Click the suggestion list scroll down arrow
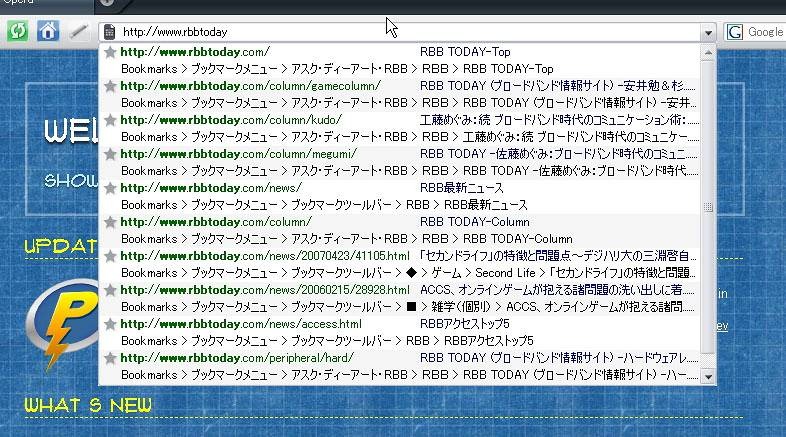 pyautogui.click(x=709, y=377)
